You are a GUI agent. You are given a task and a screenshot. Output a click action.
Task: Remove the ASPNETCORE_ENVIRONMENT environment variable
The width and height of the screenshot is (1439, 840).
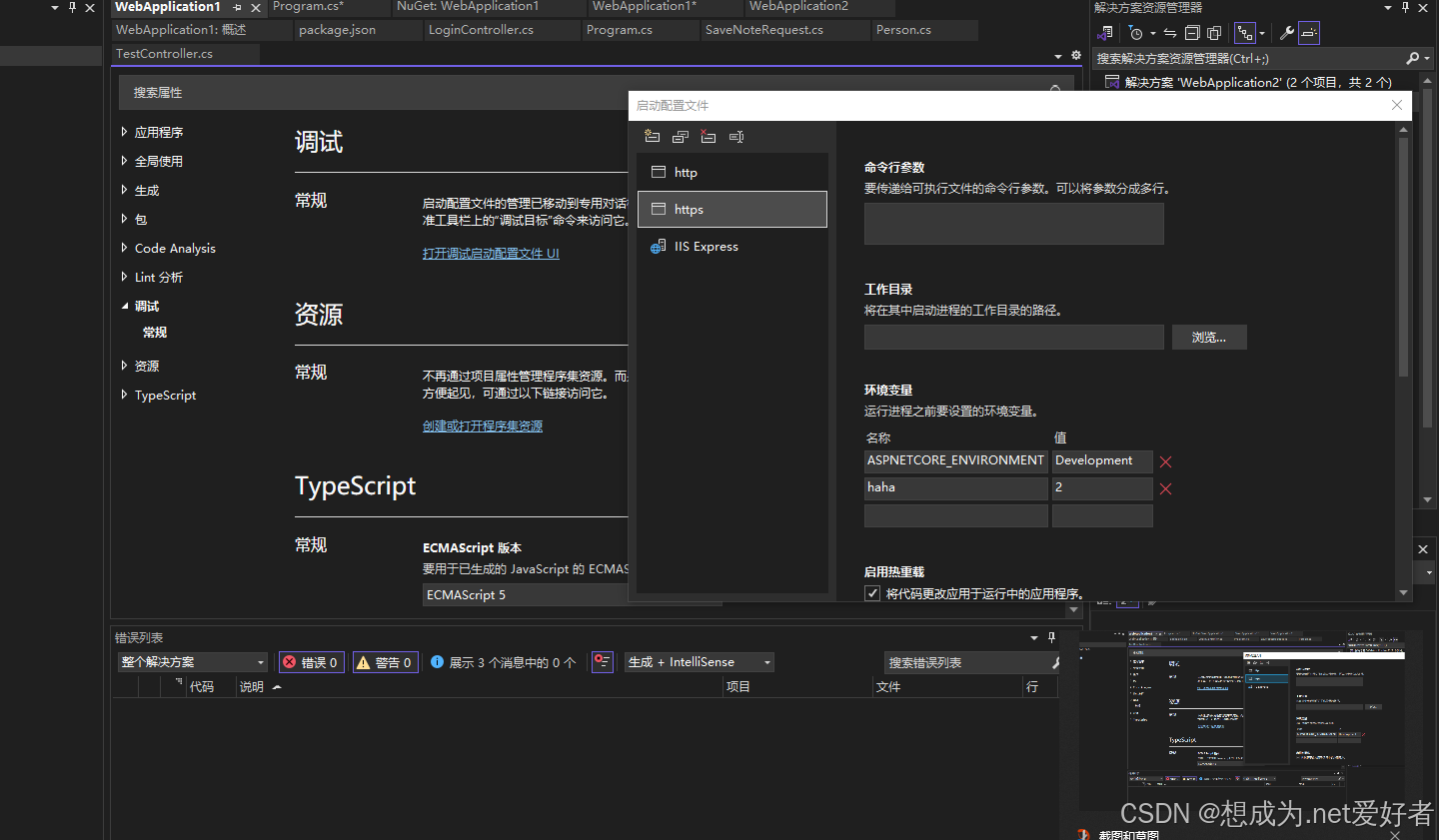[x=1165, y=461]
